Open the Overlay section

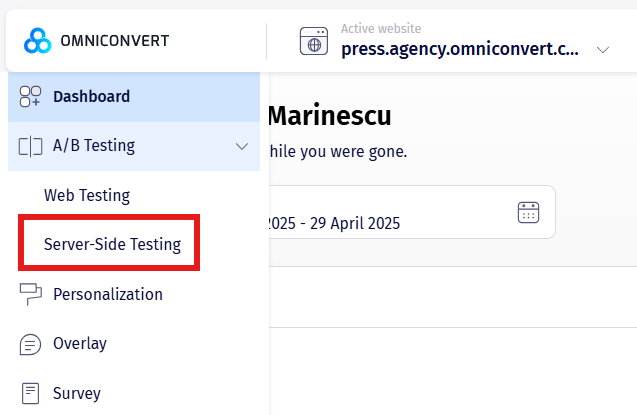click(80, 344)
